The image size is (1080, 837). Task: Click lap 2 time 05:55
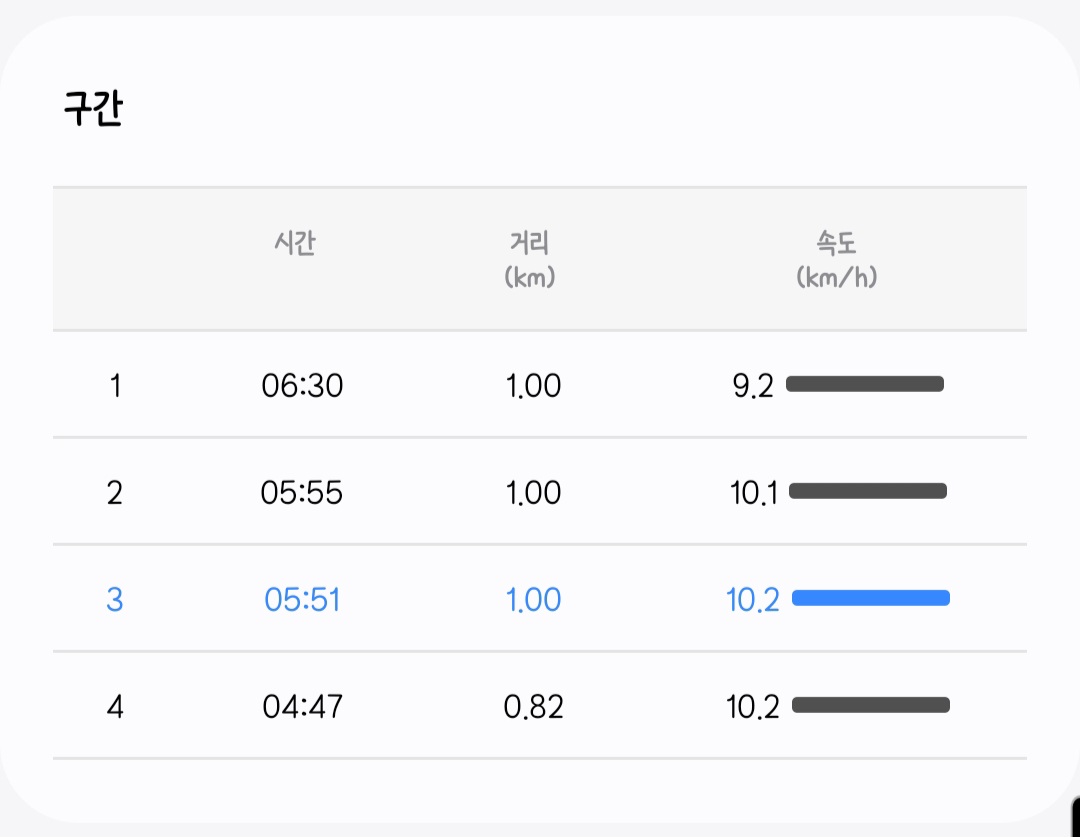[302, 492]
